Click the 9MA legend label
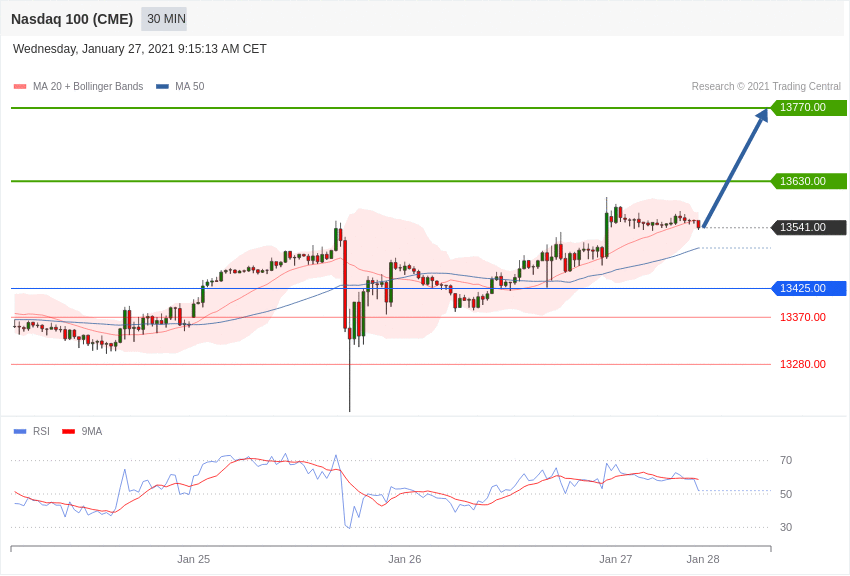 pyautogui.click(x=92, y=431)
